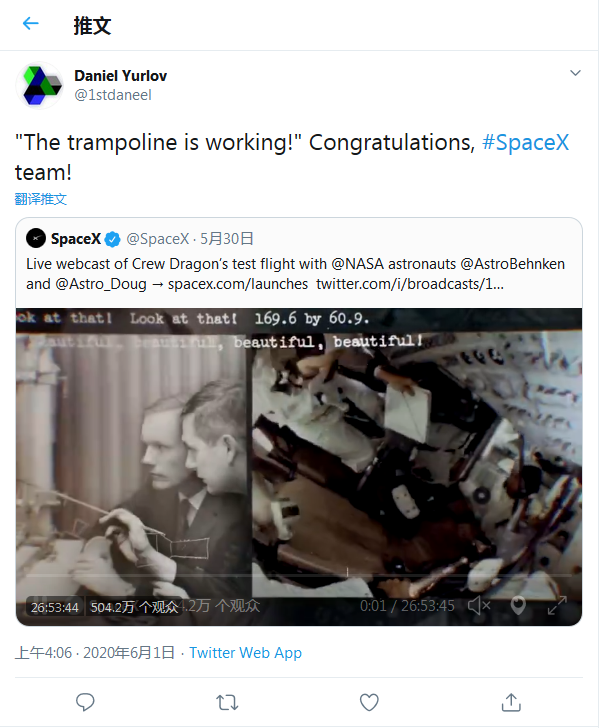Like the tweet with heart icon
This screenshot has width=602, height=728.
[369, 701]
